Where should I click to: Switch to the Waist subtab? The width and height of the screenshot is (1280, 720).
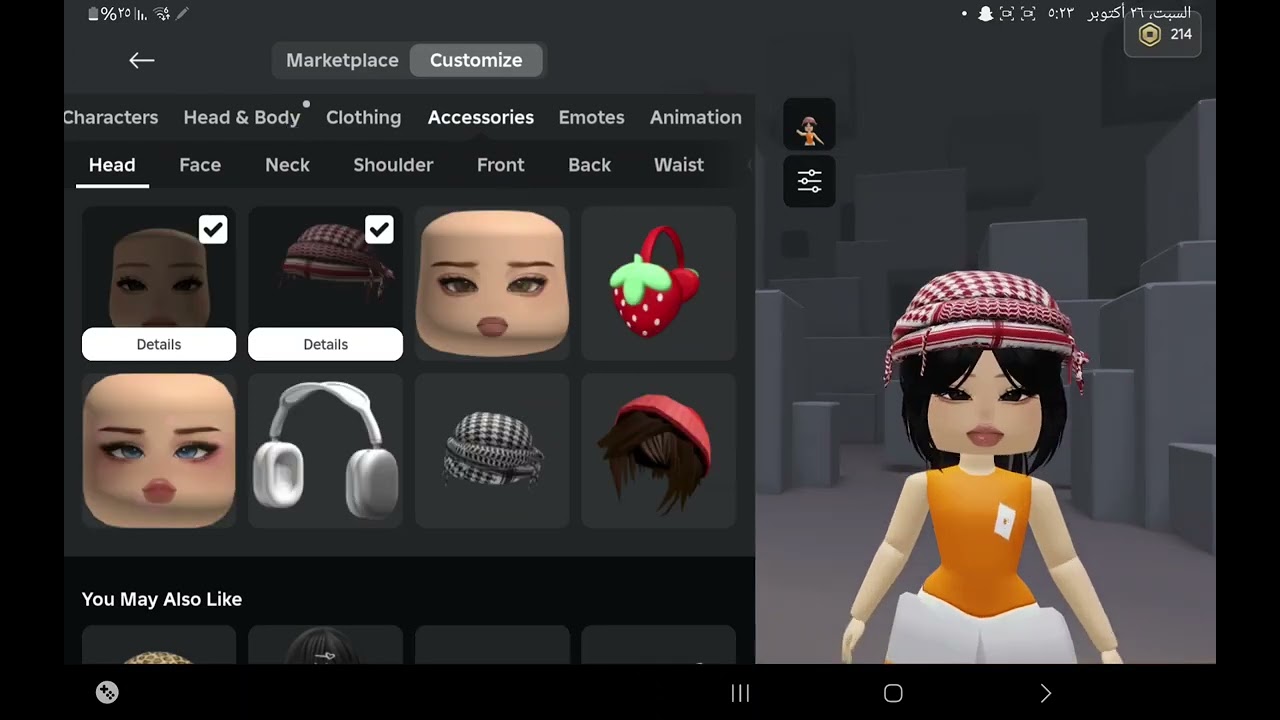click(x=679, y=165)
